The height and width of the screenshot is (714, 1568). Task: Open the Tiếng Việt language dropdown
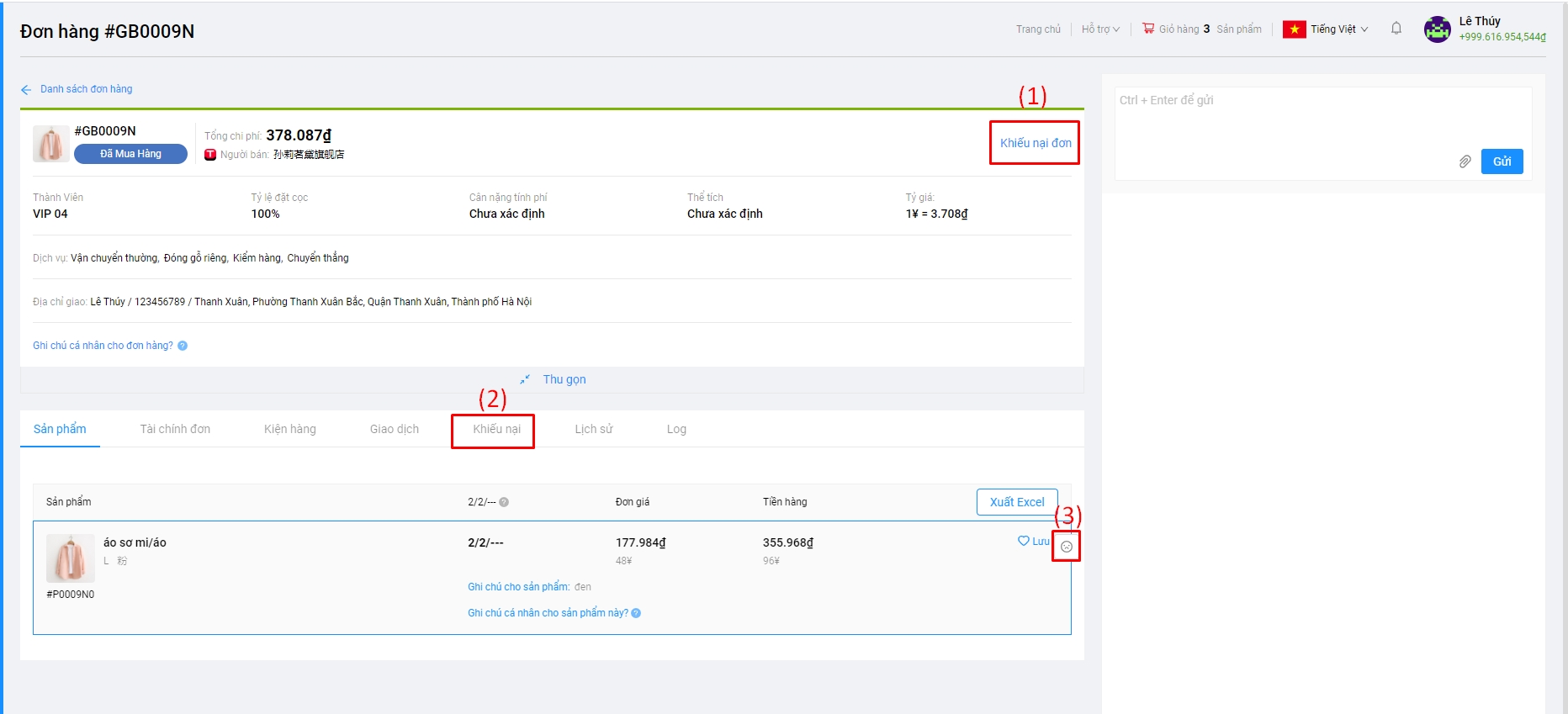click(1338, 29)
